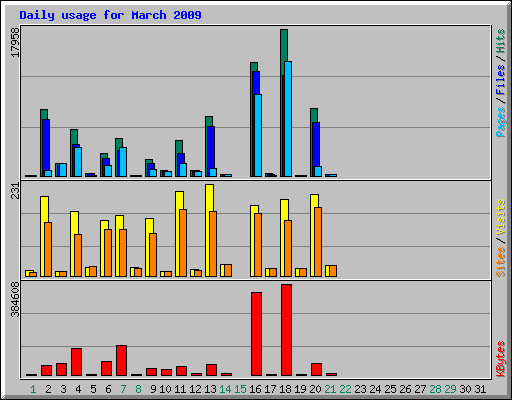Click the yellow visits bar for day 2
512x400 pixels.
pyautogui.click(x=44, y=209)
